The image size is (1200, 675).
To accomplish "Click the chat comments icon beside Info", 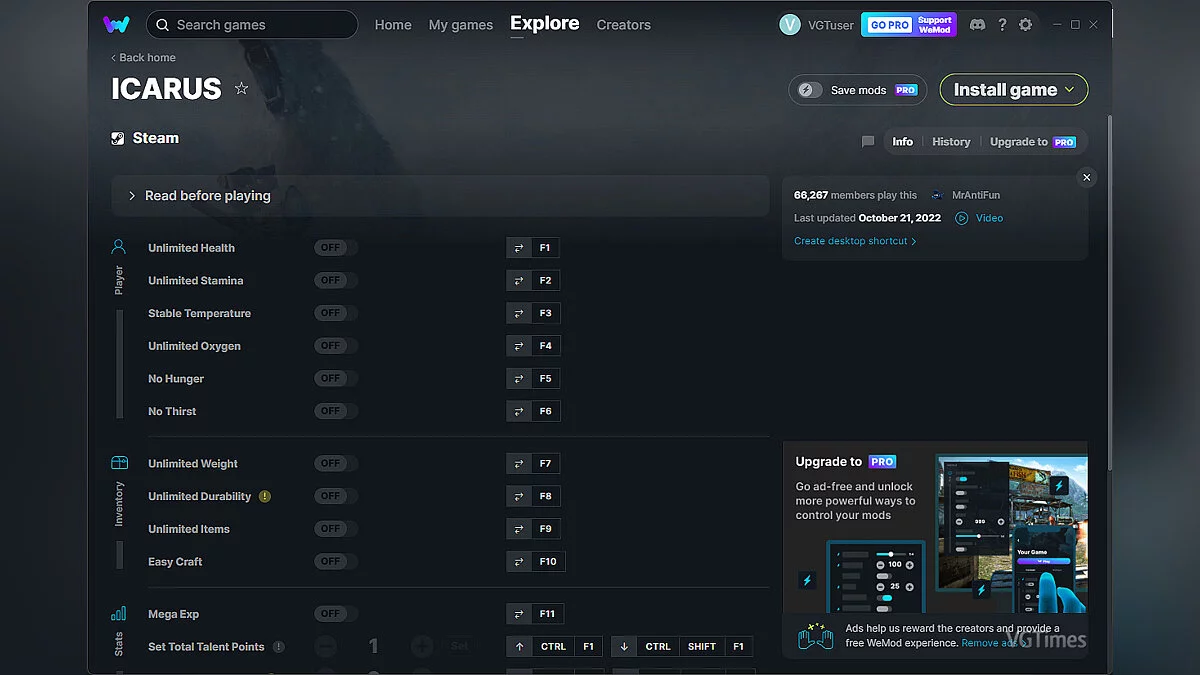I will (x=868, y=142).
